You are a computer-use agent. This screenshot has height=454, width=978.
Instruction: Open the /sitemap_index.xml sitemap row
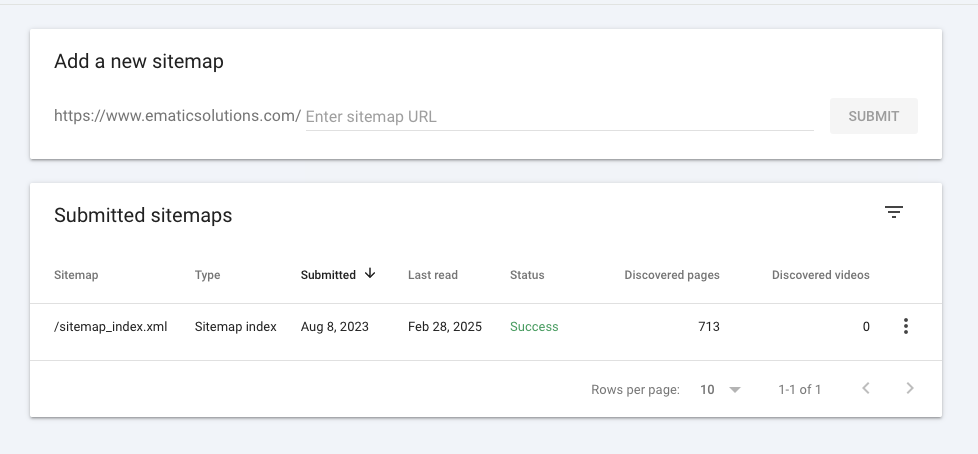tap(110, 327)
